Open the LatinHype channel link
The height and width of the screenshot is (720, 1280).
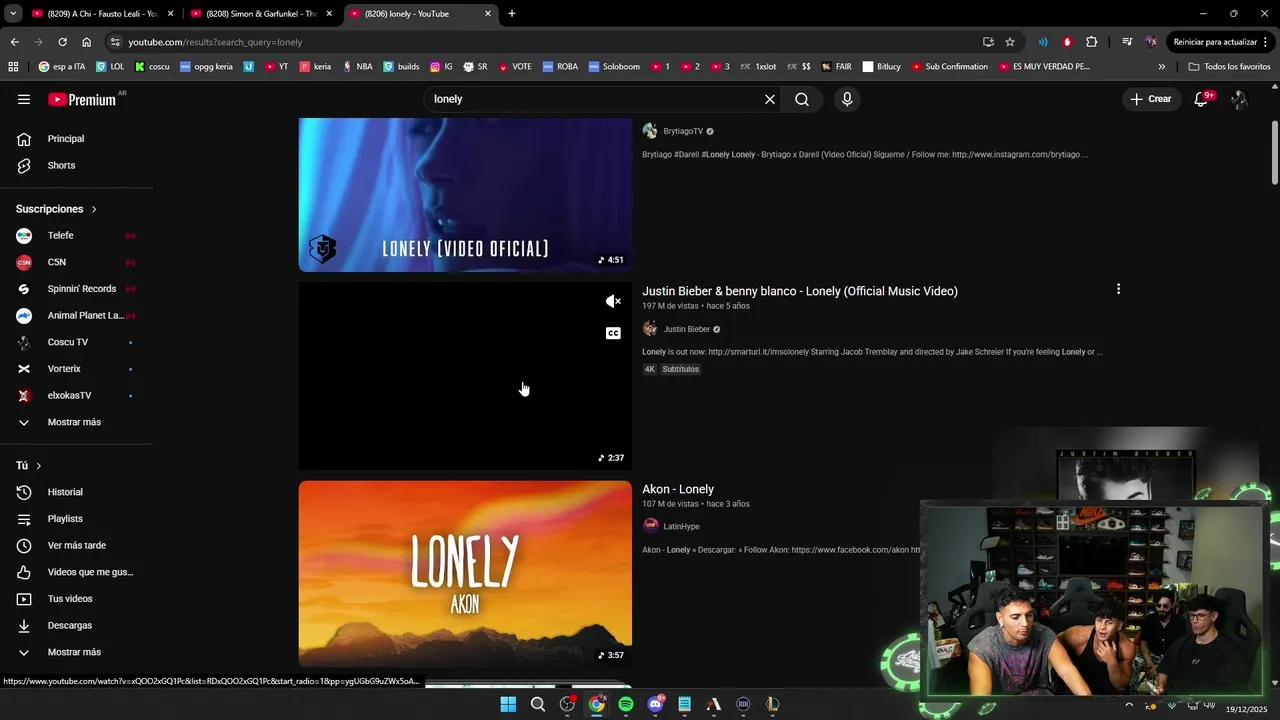tap(681, 526)
